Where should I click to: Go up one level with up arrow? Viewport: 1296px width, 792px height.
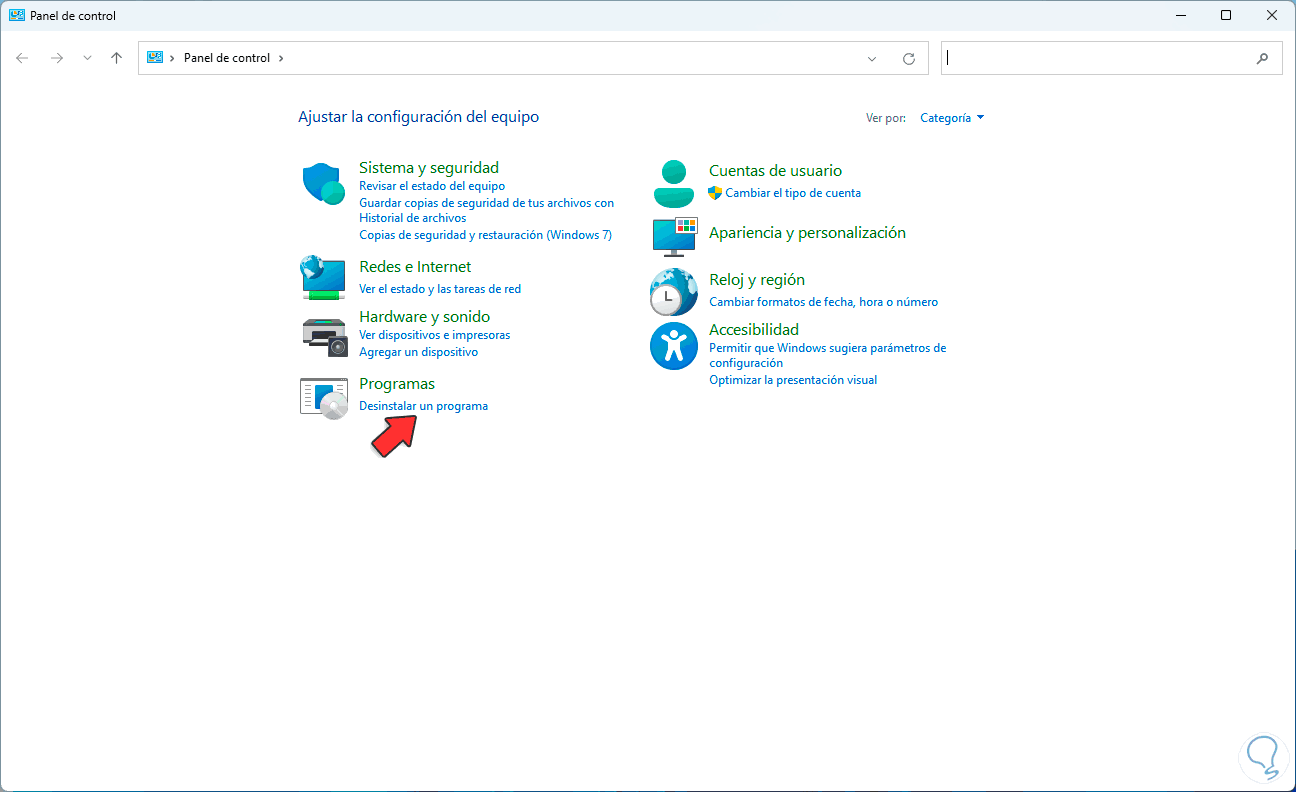pos(116,58)
